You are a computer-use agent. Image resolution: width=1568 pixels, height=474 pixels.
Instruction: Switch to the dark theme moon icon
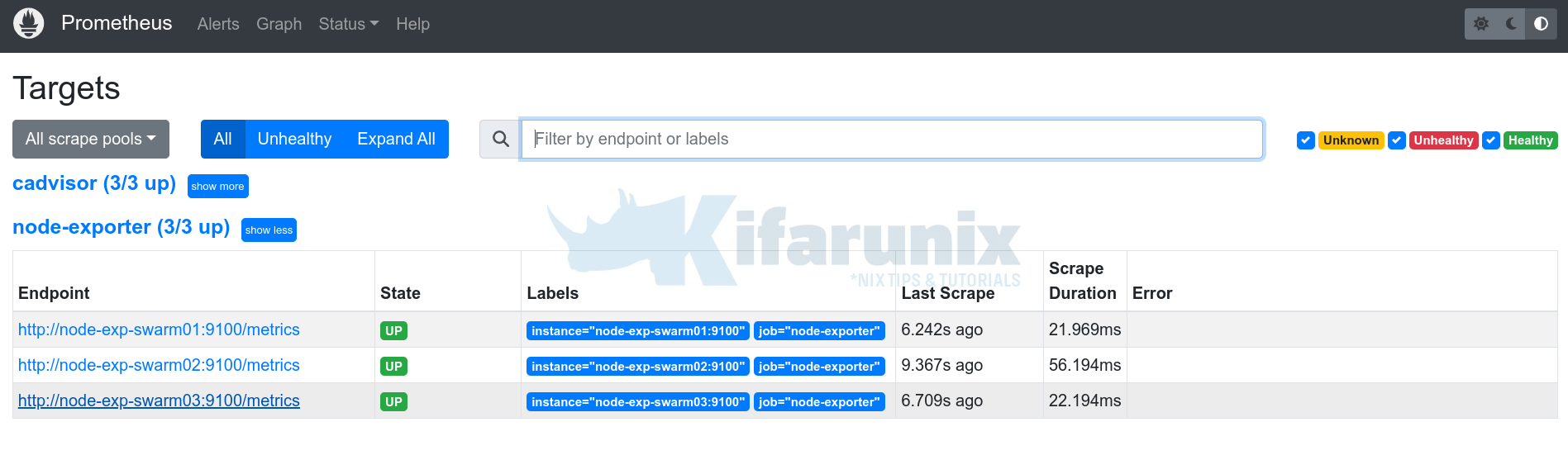[x=1511, y=24]
